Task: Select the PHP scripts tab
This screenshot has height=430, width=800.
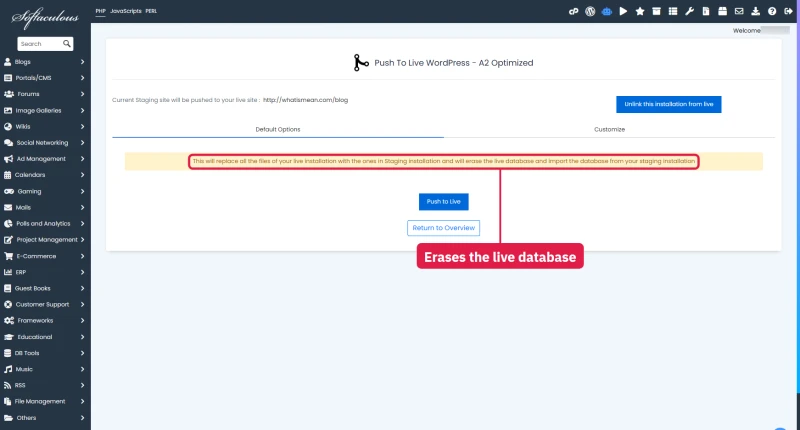Action: [101, 11]
